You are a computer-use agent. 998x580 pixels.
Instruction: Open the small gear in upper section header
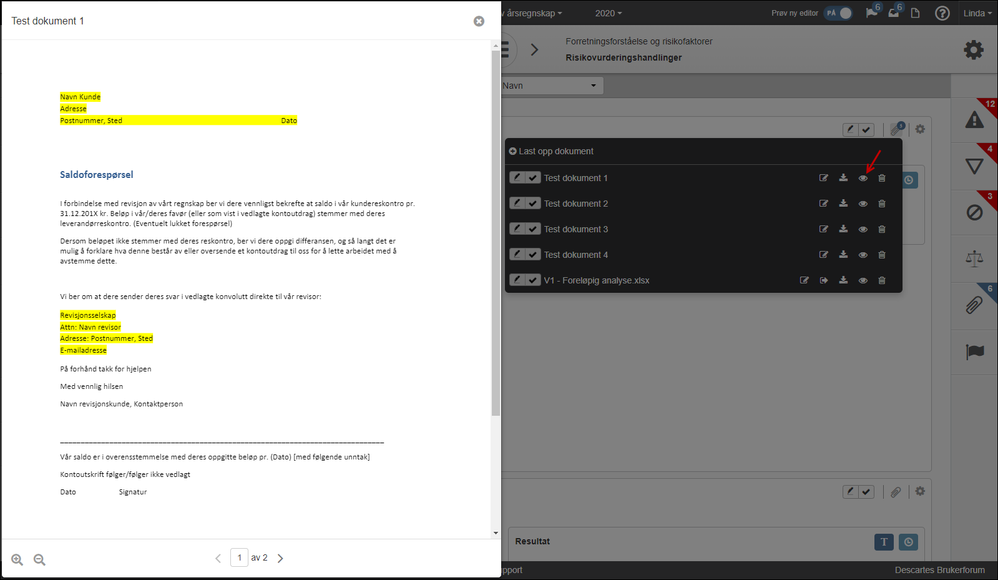click(x=920, y=129)
